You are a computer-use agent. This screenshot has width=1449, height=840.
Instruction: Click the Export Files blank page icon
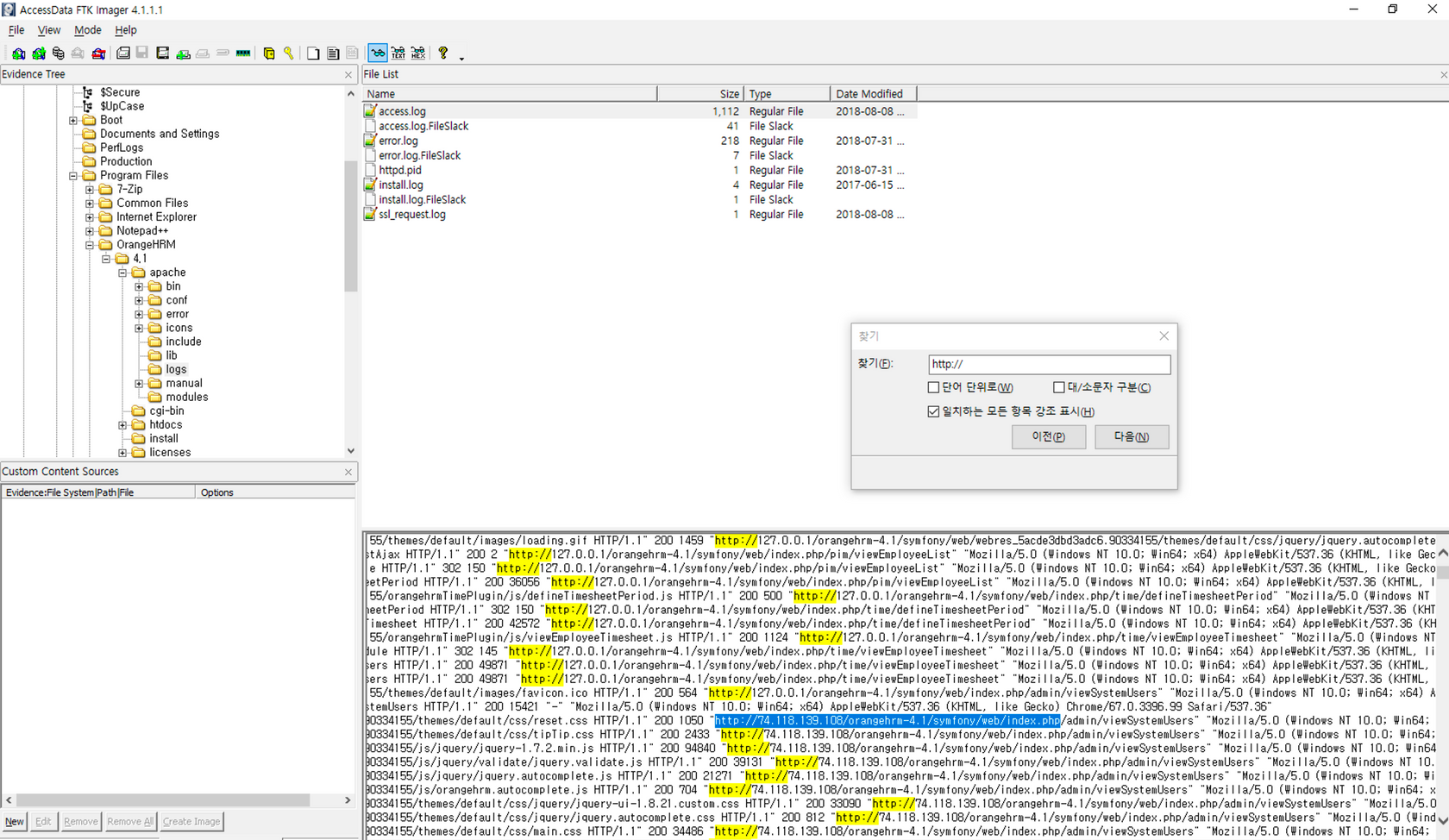point(312,53)
